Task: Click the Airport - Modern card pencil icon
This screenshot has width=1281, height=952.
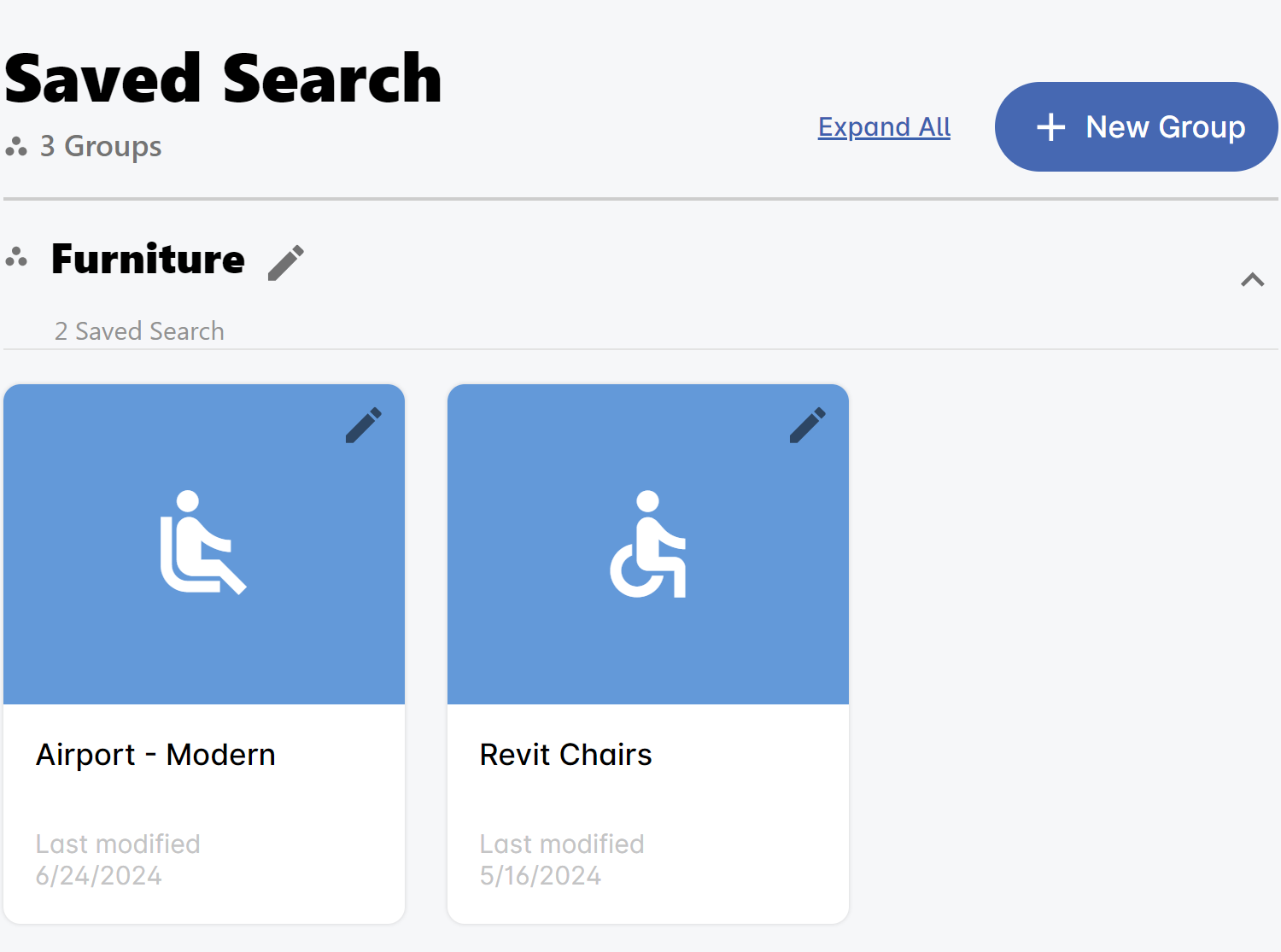Action: click(x=363, y=425)
